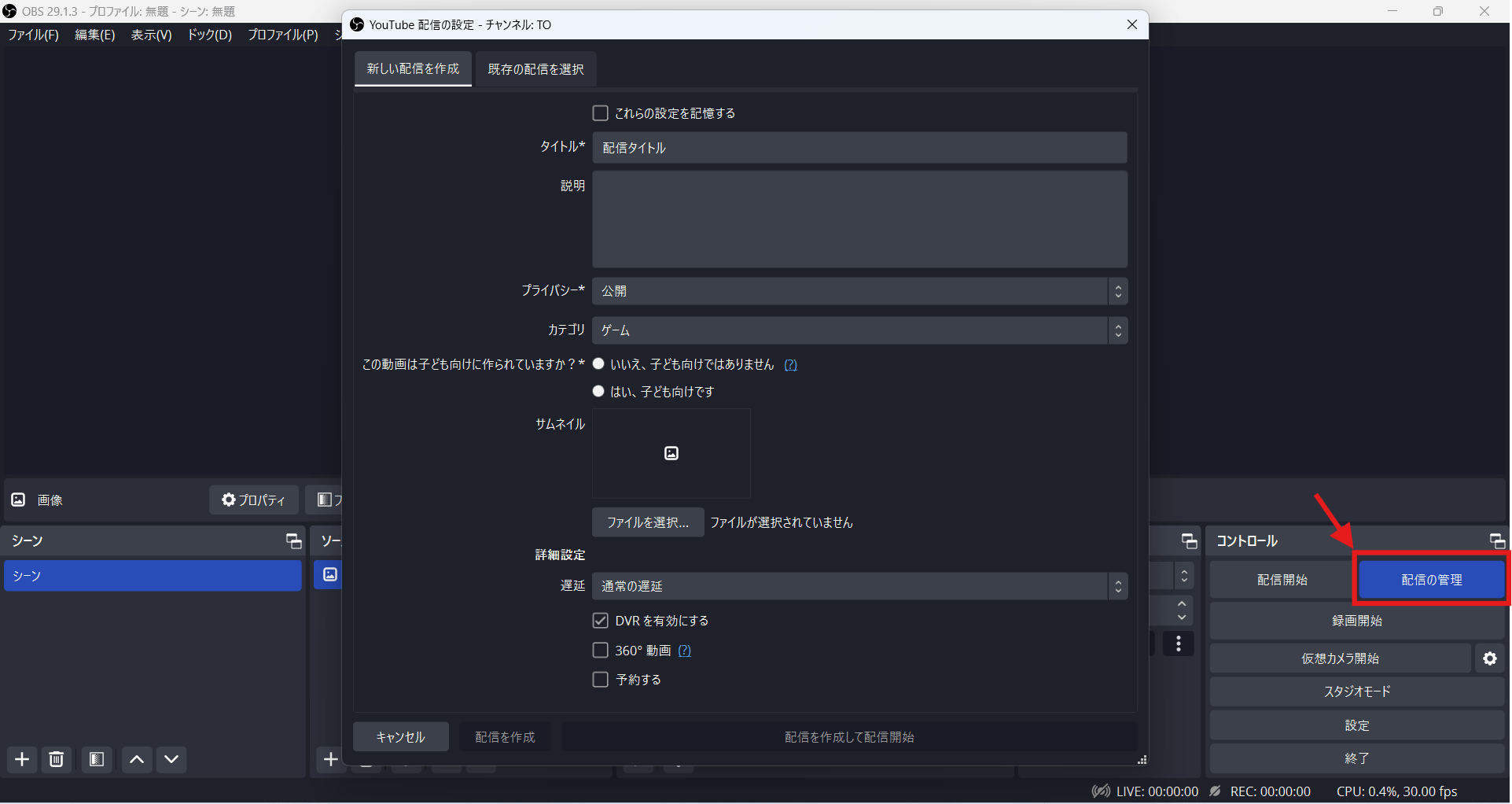Viewport: 1512px width, 804px height.
Task: Click thumbnail placeholder image icon
Action: [671, 453]
